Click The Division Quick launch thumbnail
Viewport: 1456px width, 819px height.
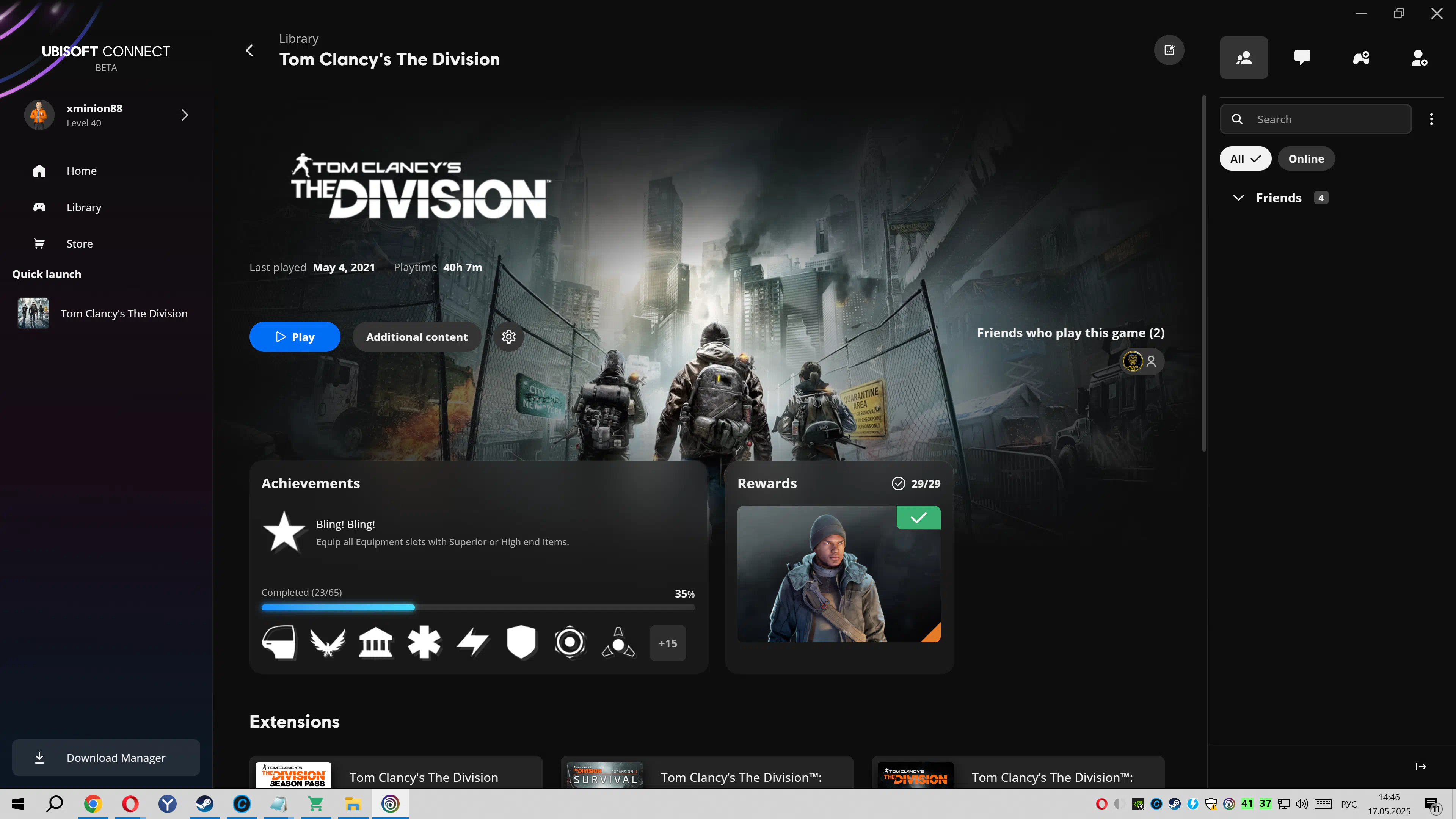[33, 313]
